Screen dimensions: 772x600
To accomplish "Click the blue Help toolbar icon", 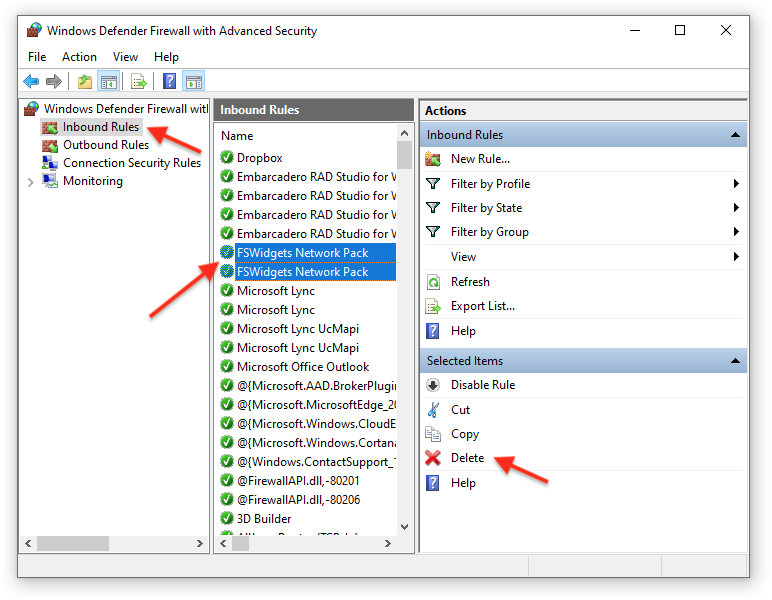I will click(x=169, y=81).
